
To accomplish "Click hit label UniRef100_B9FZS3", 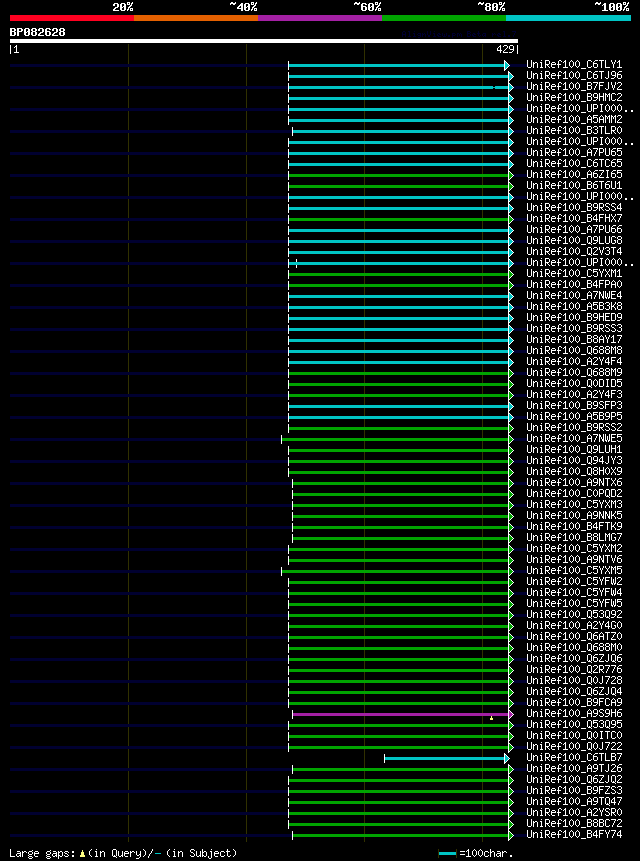I will 574,790.
